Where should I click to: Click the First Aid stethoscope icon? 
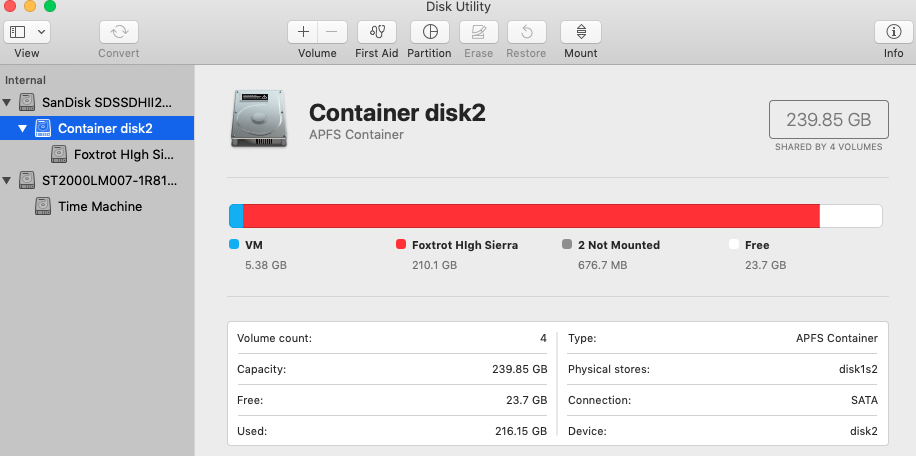click(x=376, y=32)
